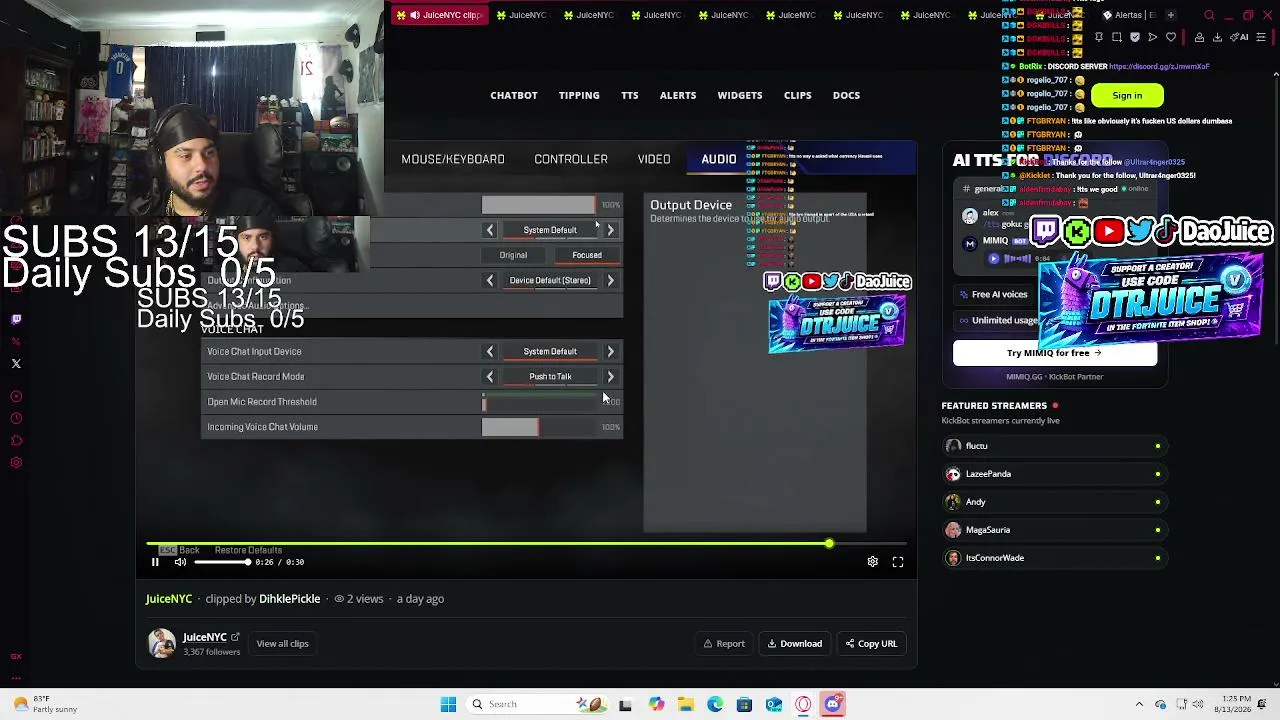Viewport: 1280px width, 720px height.
Task: Open the DOCS menu item
Action: pyautogui.click(x=846, y=95)
